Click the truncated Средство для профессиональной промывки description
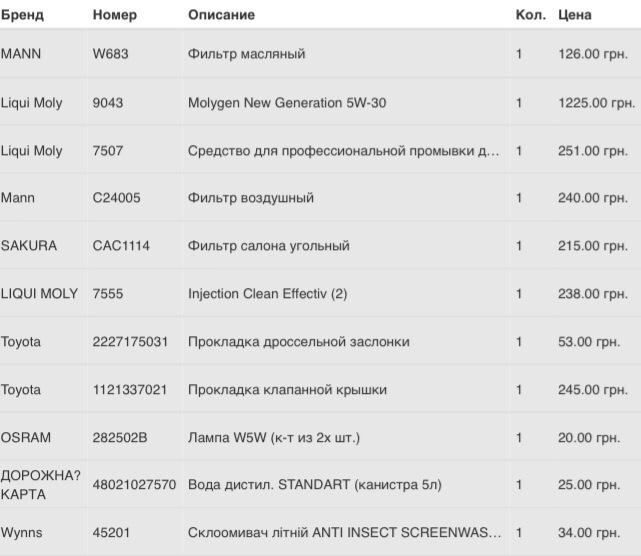This screenshot has width=641, height=556. (343, 150)
